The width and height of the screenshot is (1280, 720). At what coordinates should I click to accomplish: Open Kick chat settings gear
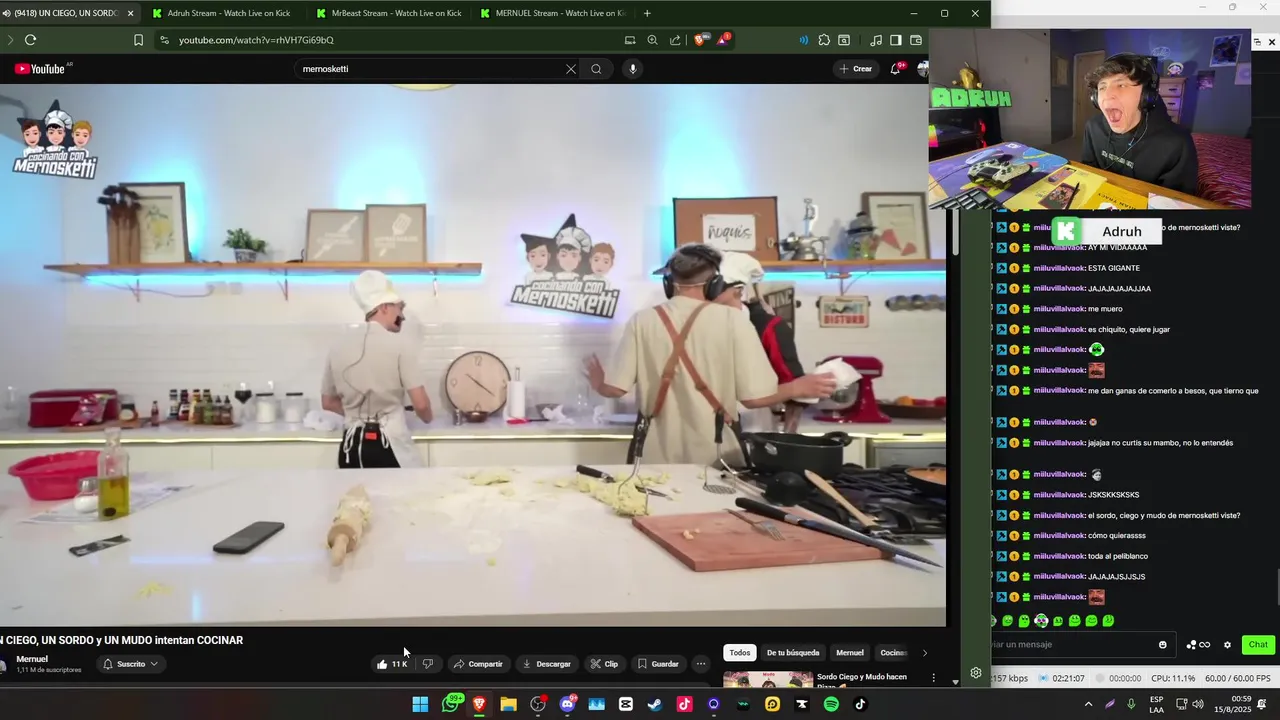coord(1227,645)
